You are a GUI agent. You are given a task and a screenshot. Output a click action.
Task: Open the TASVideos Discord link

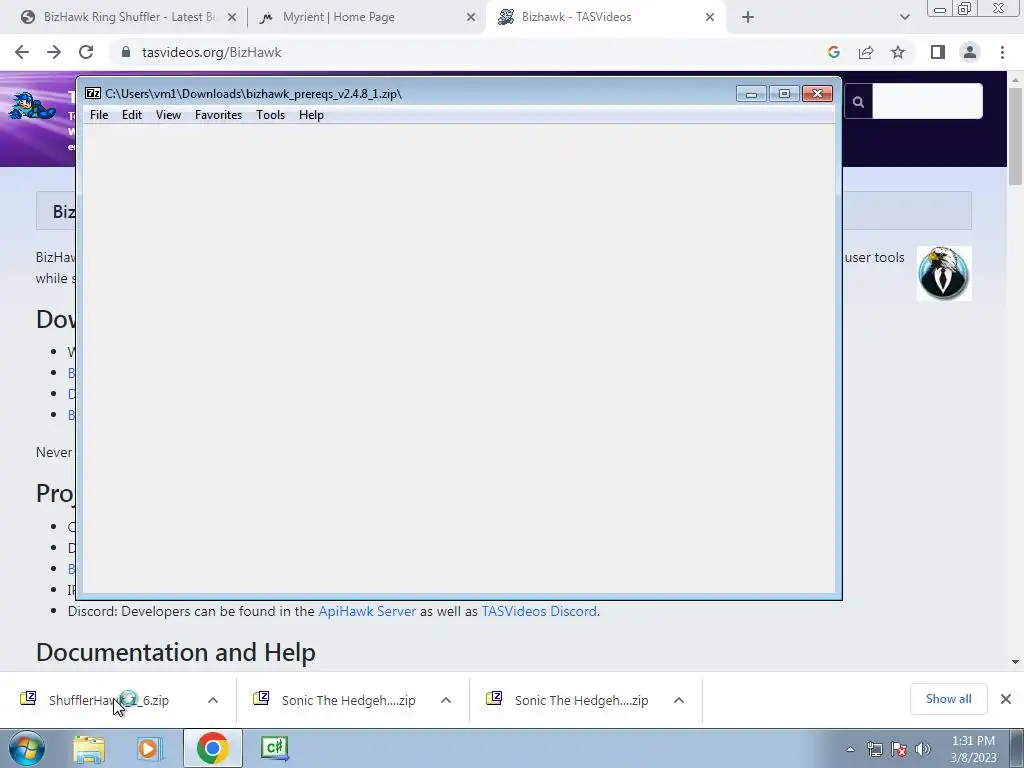[539, 611]
